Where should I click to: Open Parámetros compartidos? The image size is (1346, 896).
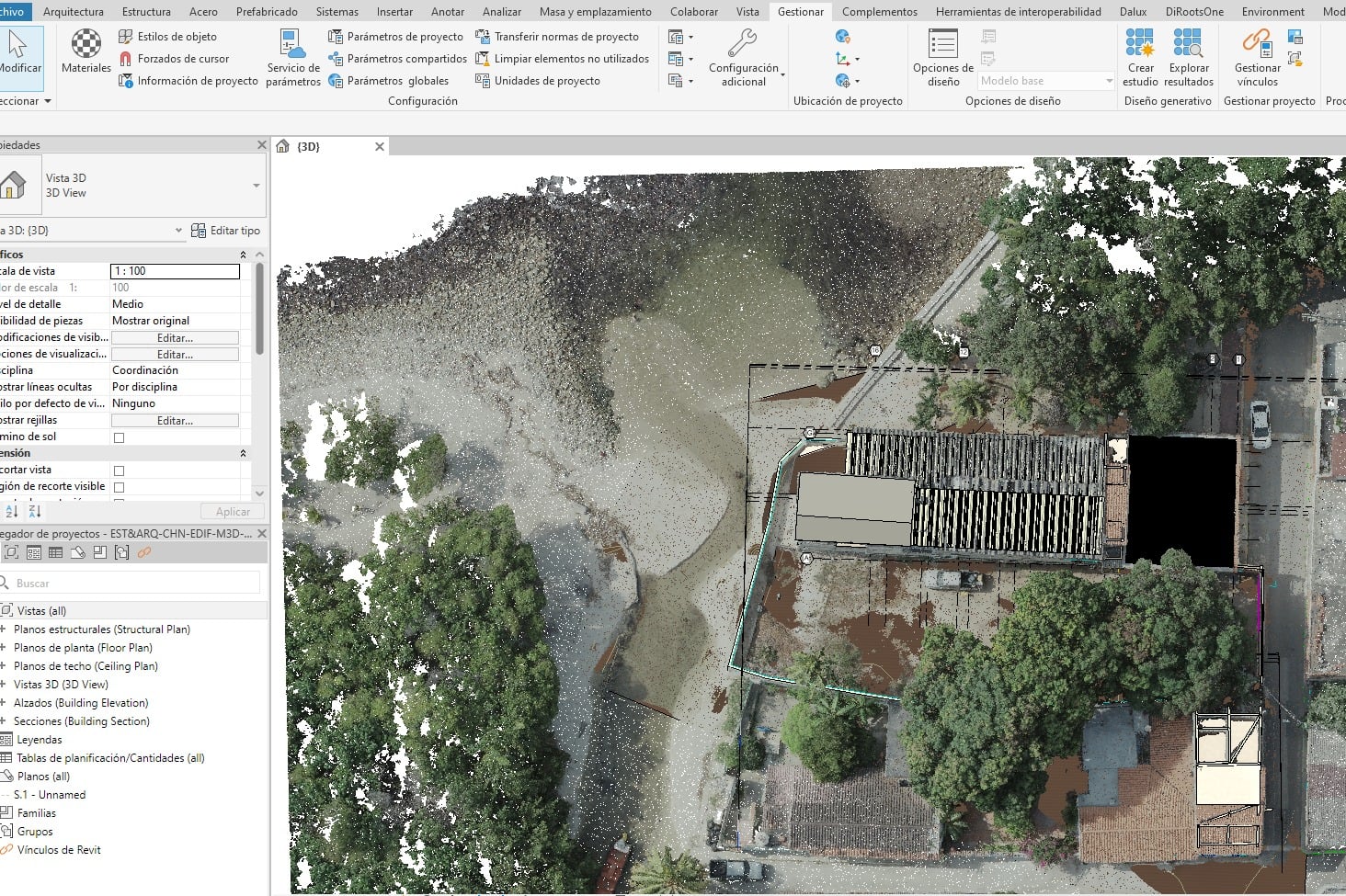tap(398, 59)
